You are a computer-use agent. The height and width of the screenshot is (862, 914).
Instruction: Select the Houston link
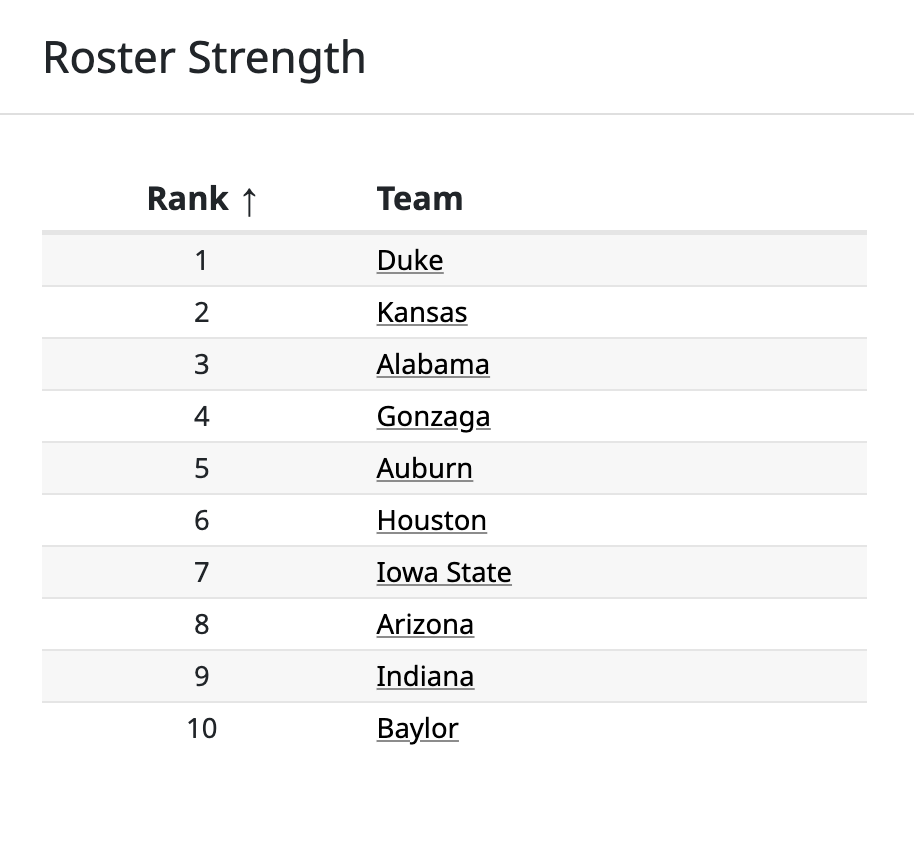pos(431,520)
